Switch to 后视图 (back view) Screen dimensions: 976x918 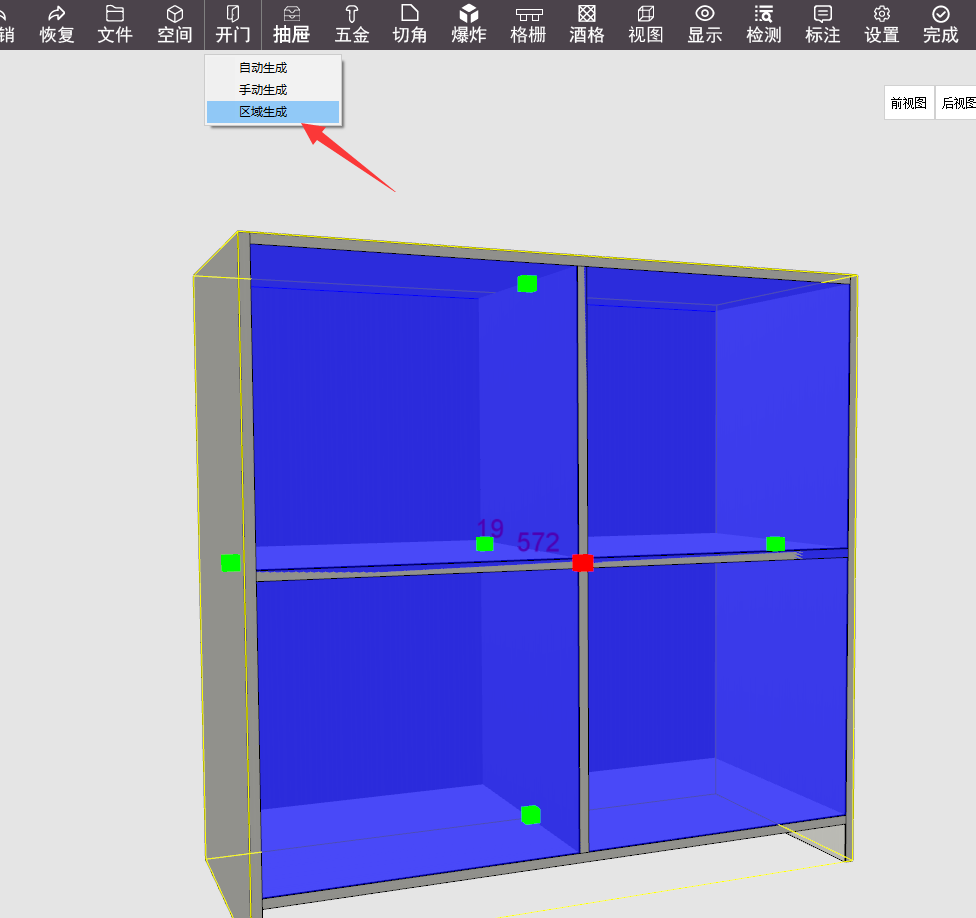pos(956,103)
